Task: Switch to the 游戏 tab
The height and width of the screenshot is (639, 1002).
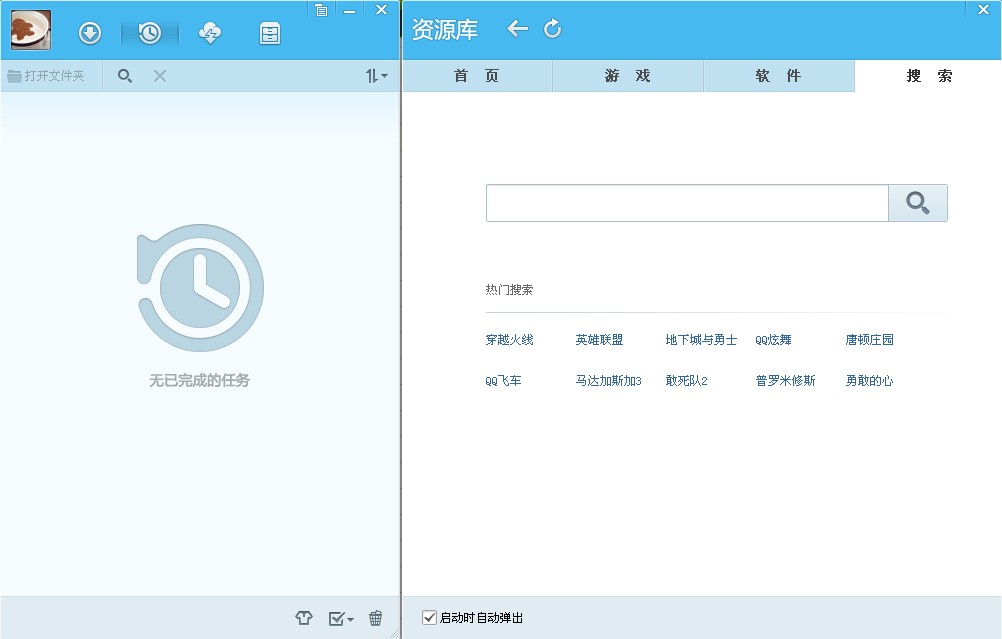Action: click(x=628, y=76)
